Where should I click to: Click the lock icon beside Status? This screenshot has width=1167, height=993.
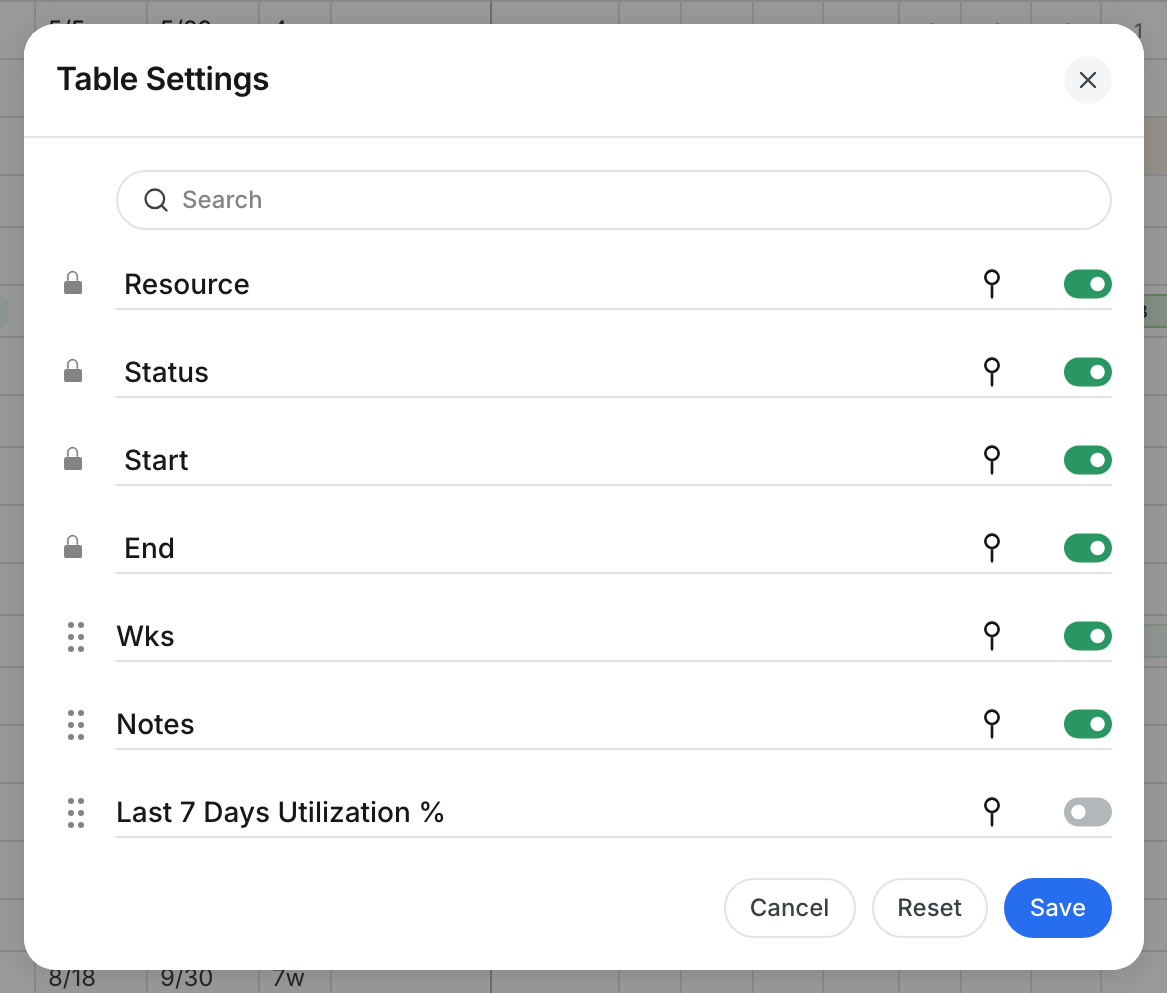coord(73,371)
